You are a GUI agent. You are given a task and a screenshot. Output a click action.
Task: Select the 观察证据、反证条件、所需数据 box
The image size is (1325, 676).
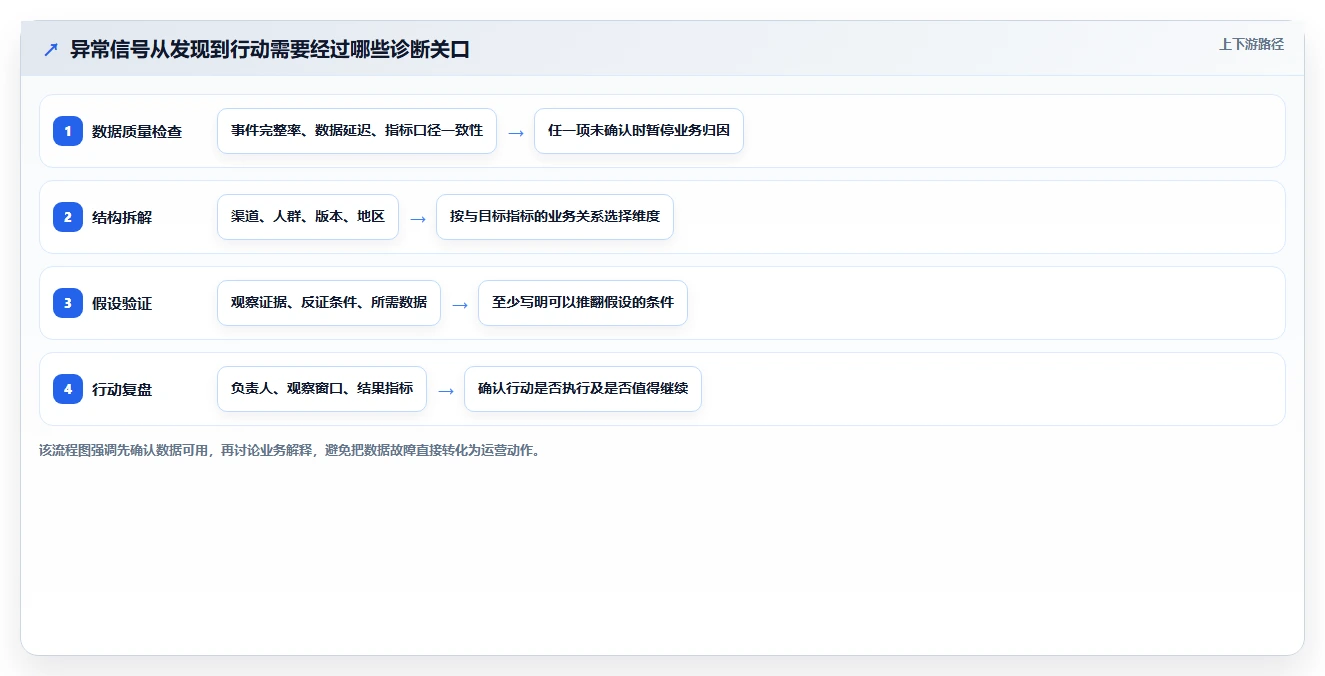pos(329,303)
